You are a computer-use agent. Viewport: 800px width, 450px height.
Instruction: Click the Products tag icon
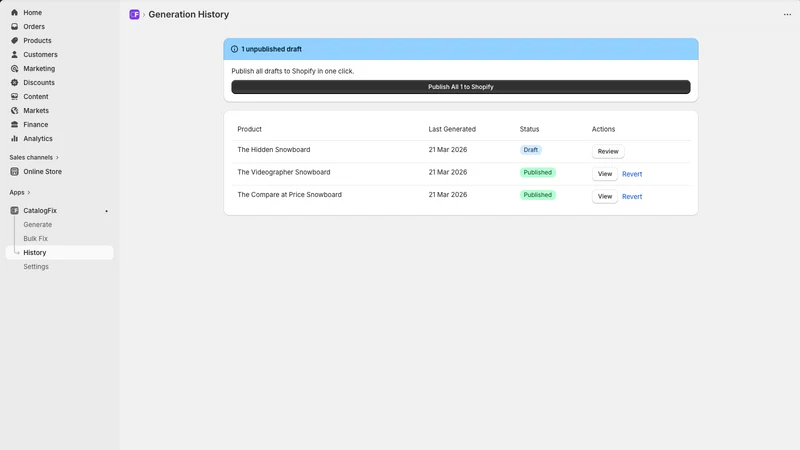click(x=14, y=40)
